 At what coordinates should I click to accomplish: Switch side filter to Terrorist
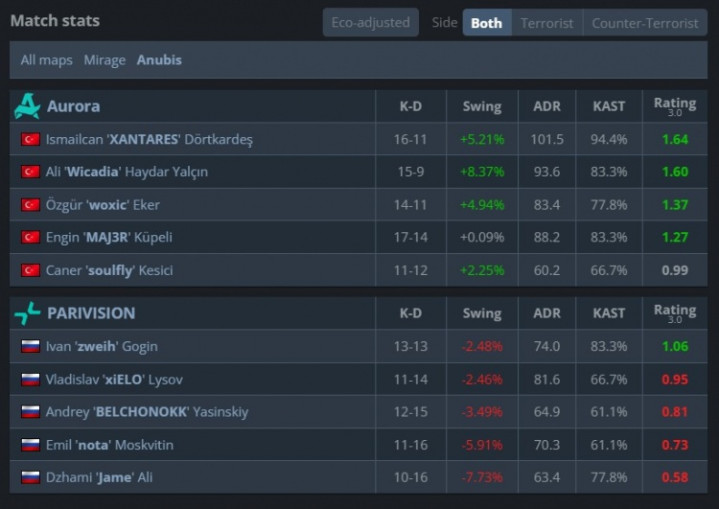(x=547, y=23)
